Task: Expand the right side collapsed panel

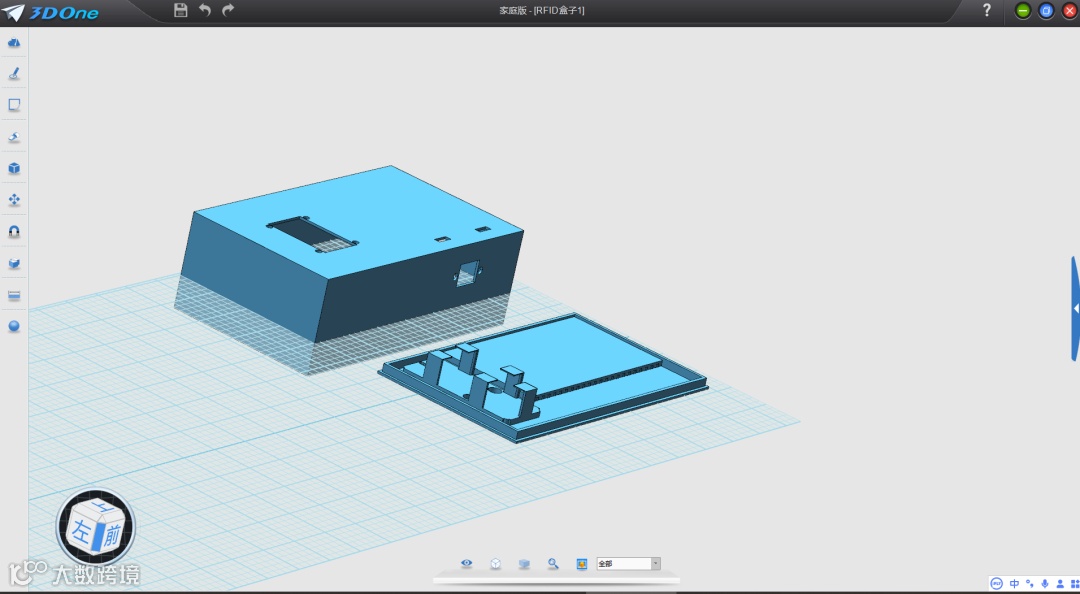Action: click(x=1074, y=308)
